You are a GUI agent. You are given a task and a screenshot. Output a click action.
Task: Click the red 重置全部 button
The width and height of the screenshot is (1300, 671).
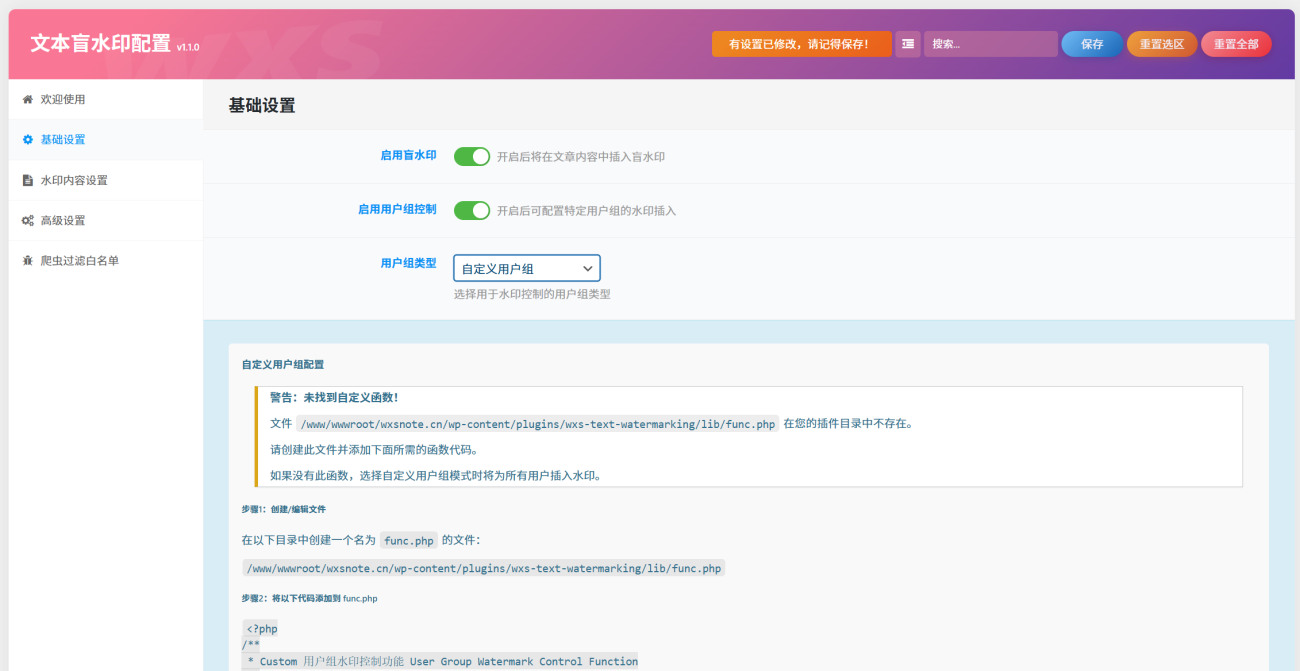pyautogui.click(x=1236, y=44)
